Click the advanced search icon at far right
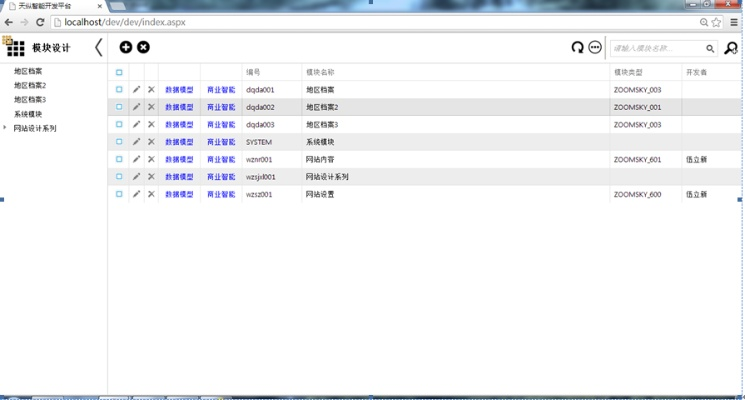745x400 pixels. click(x=731, y=48)
